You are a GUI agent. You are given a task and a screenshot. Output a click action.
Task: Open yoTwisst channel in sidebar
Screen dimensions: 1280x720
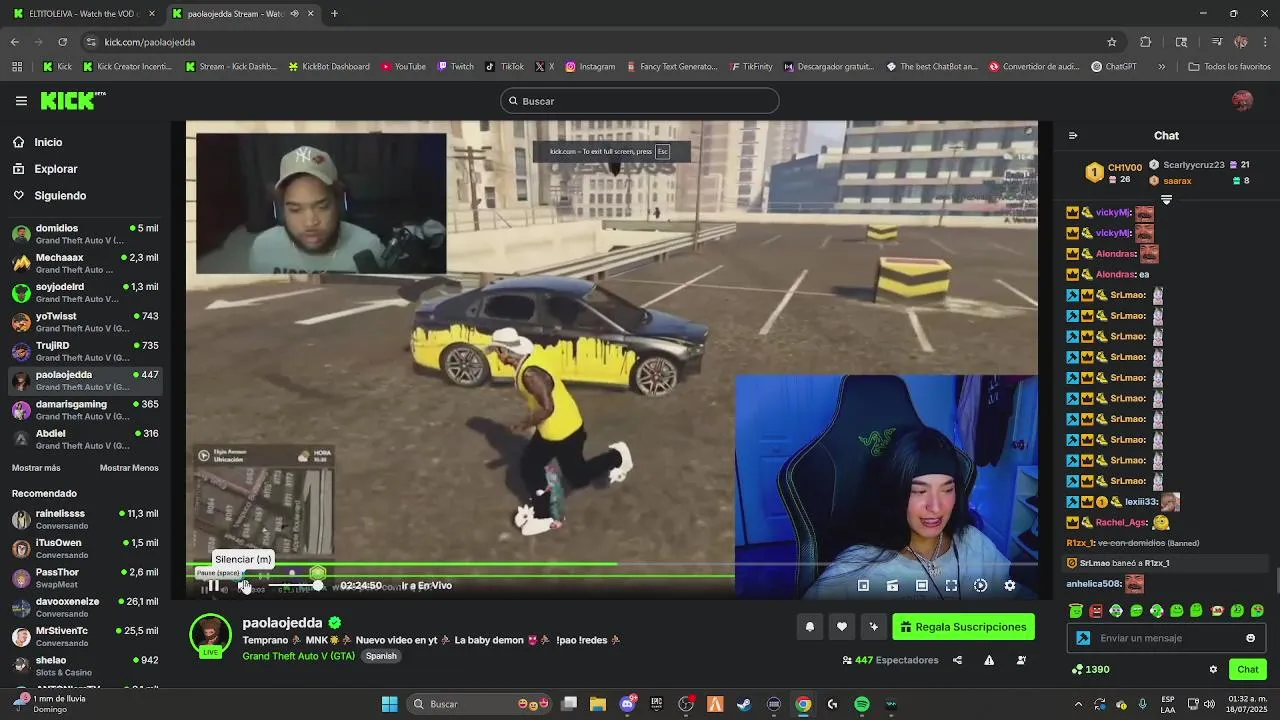click(x=85, y=322)
